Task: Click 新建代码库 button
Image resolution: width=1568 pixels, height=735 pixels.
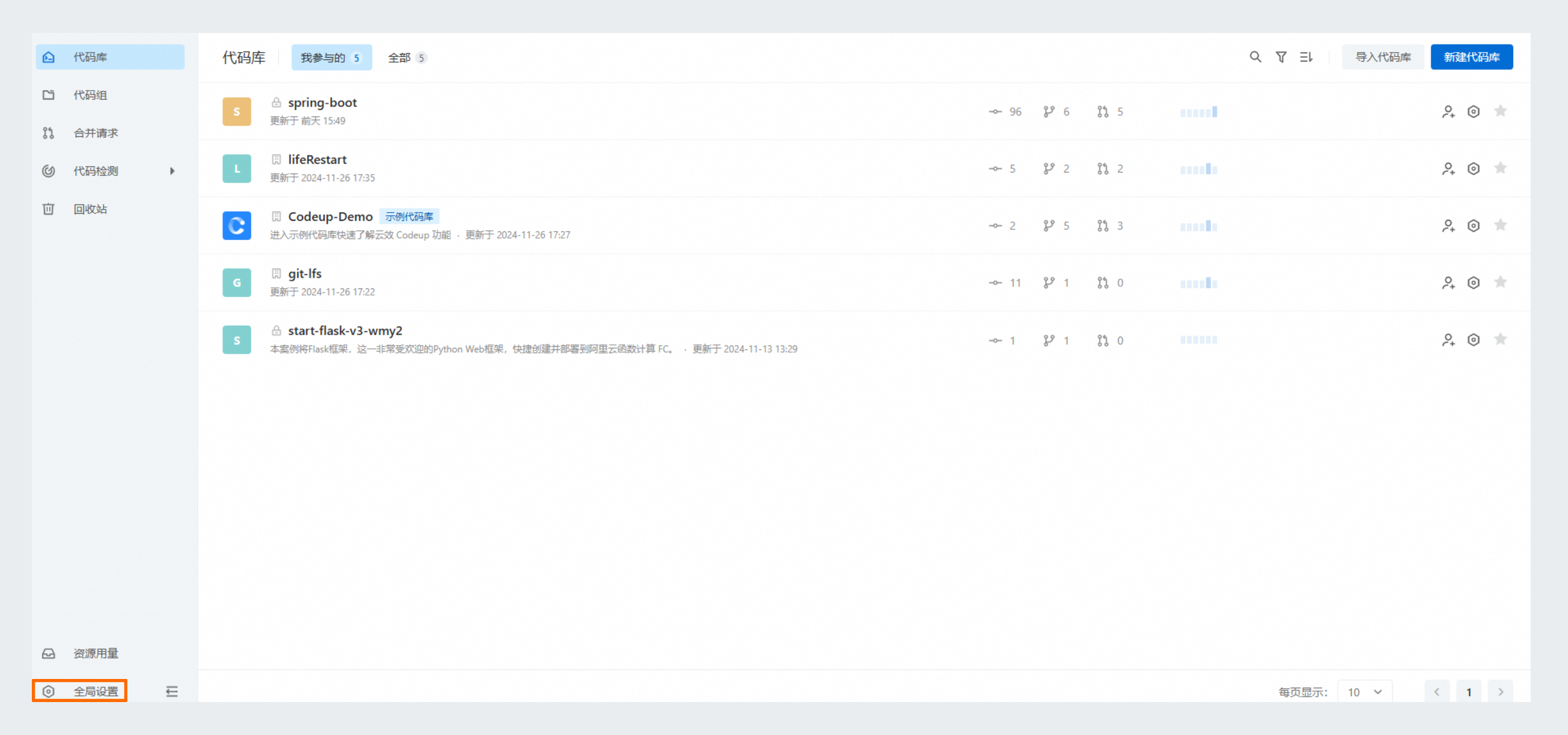Action: coord(1471,57)
